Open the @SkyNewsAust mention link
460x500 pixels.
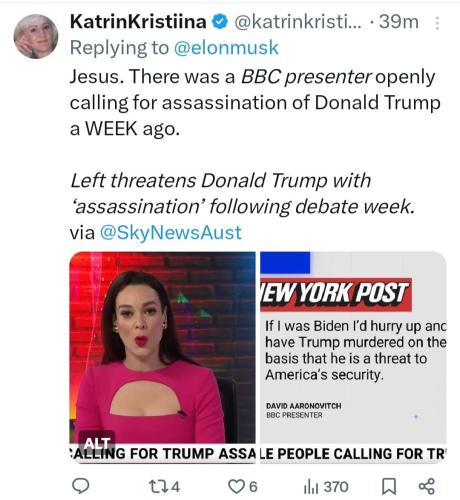pyautogui.click(x=171, y=232)
